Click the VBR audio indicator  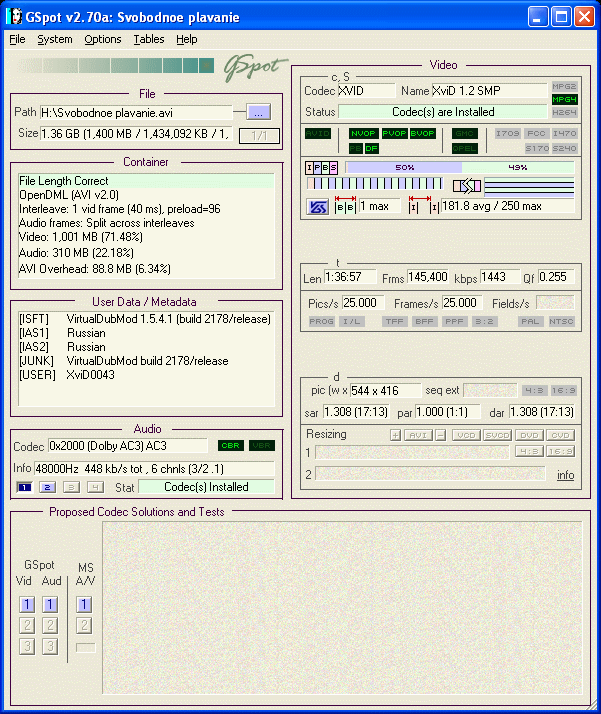262,445
